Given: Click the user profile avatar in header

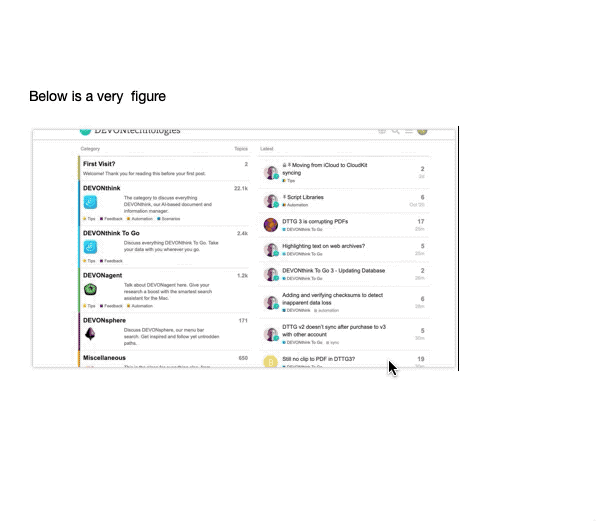Looking at the screenshot, I should click(x=422, y=131).
